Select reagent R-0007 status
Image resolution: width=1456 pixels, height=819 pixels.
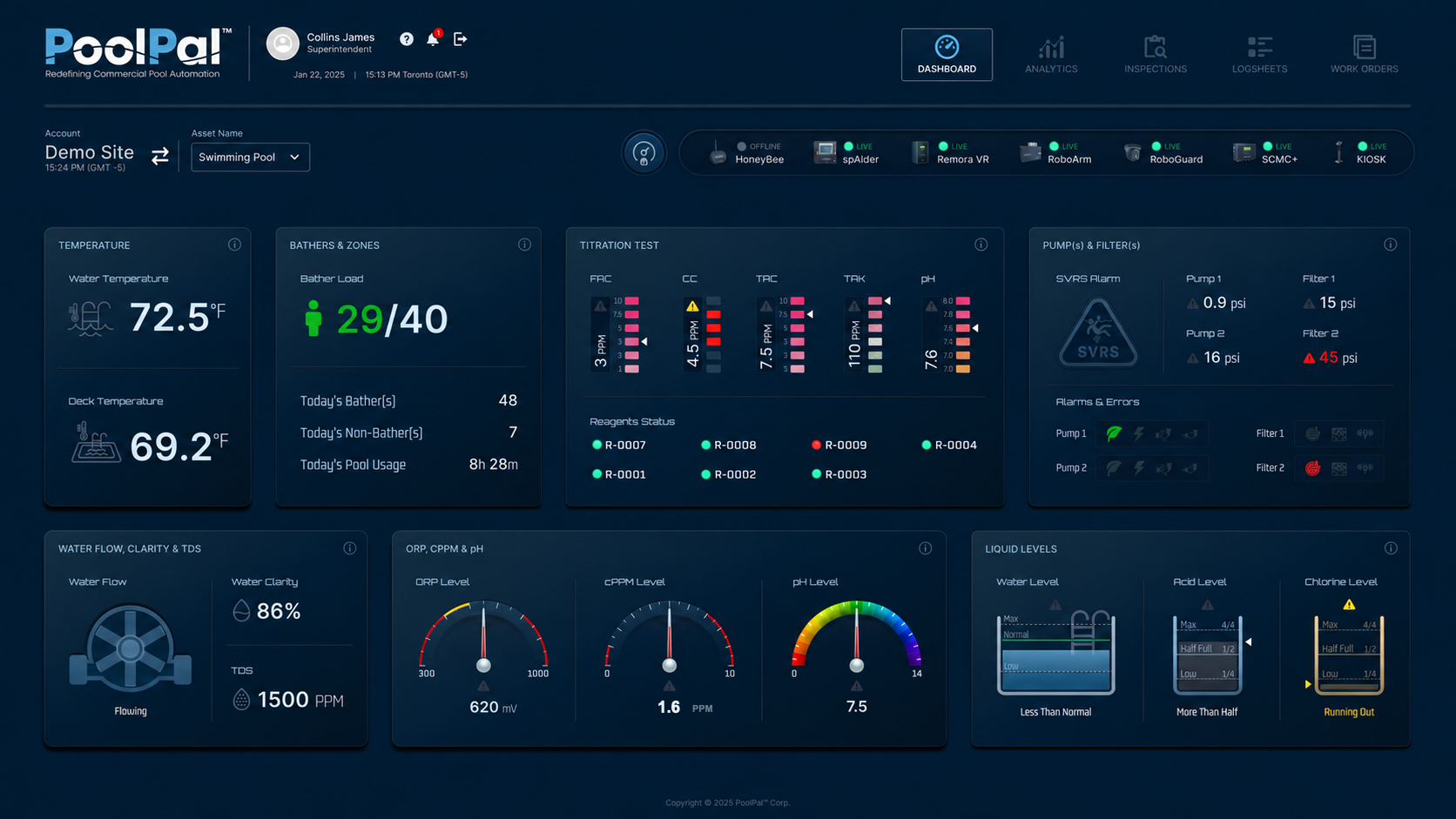point(619,445)
